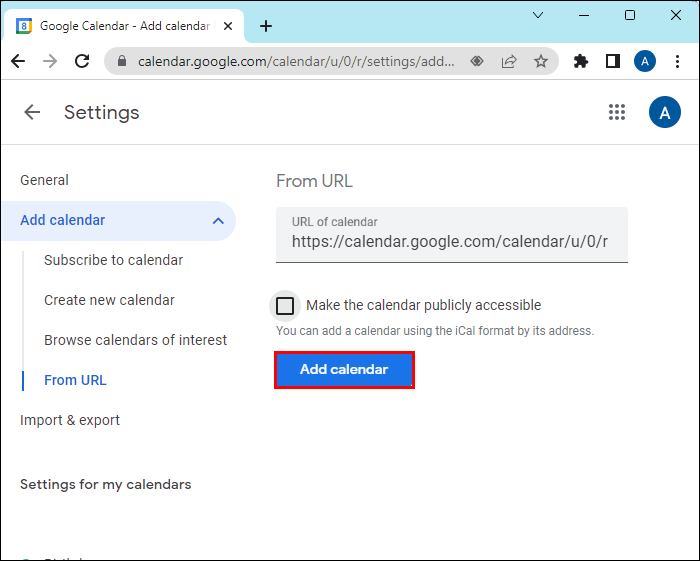The height and width of the screenshot is (561, 700).
Task: Open Chrome side panel icon
Action: (612, 61)
